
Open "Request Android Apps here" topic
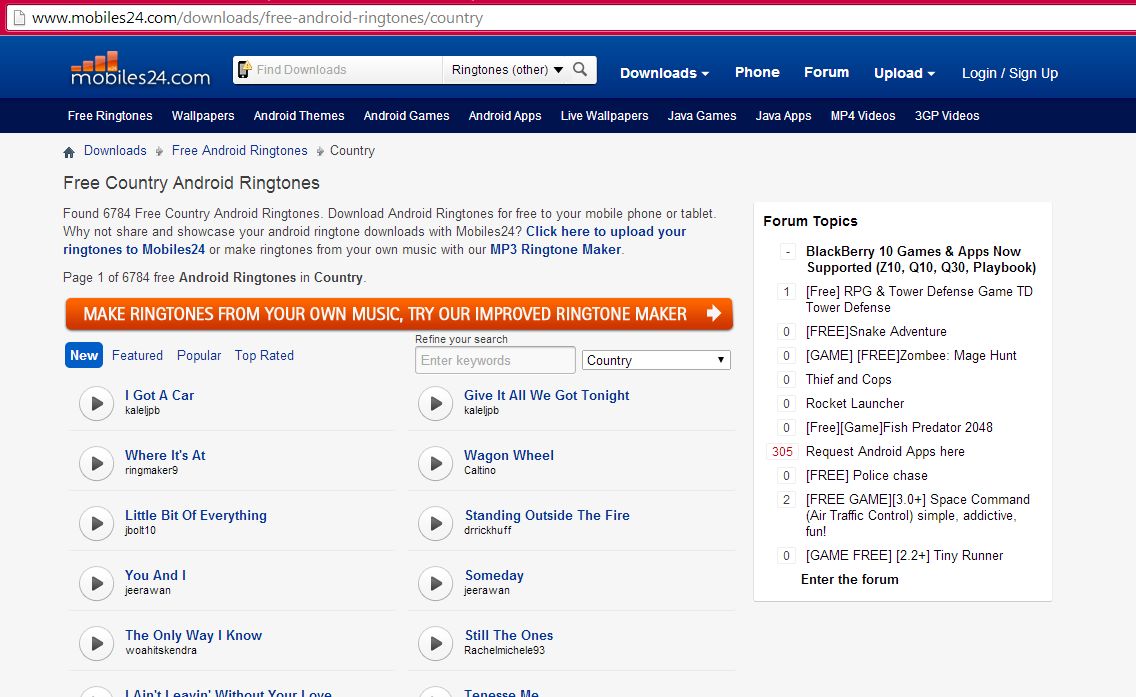tap(885, 451)
